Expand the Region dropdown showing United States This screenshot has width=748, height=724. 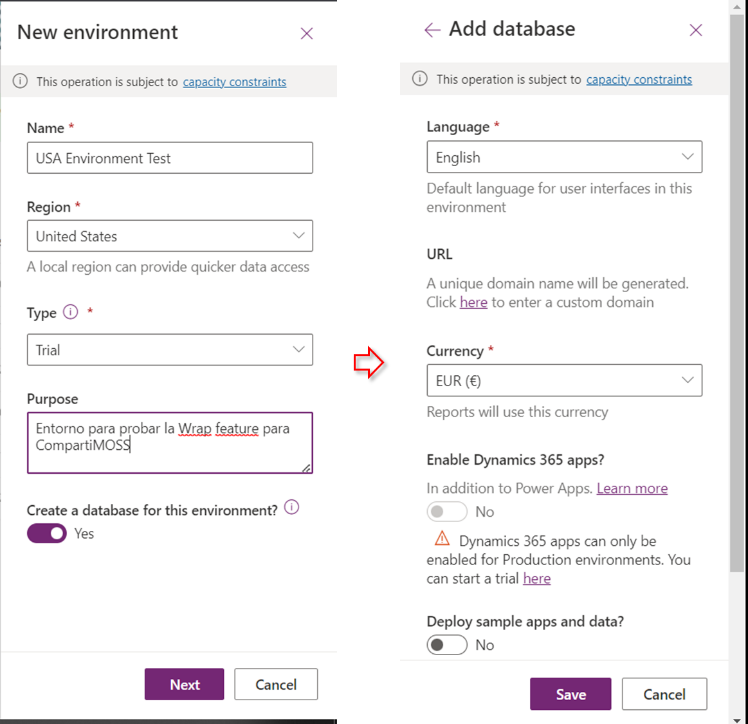(x=170, y=236)
